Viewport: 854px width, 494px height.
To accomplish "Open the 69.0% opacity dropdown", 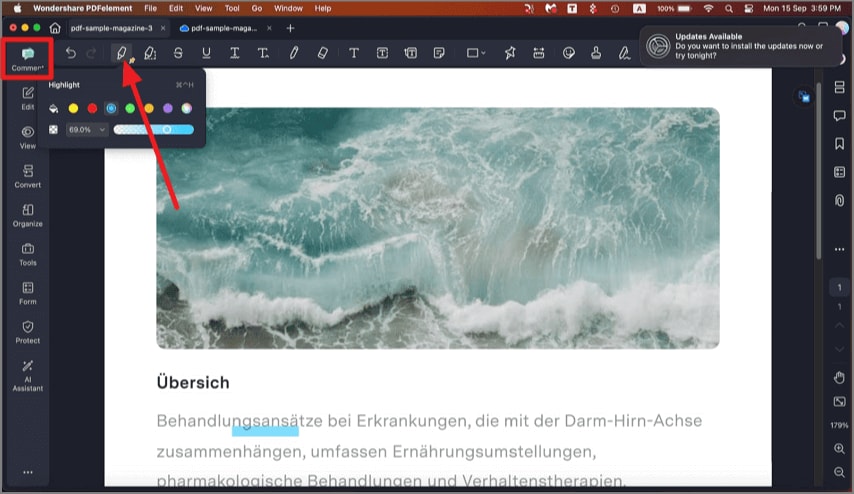I will [x=87, y=130].
